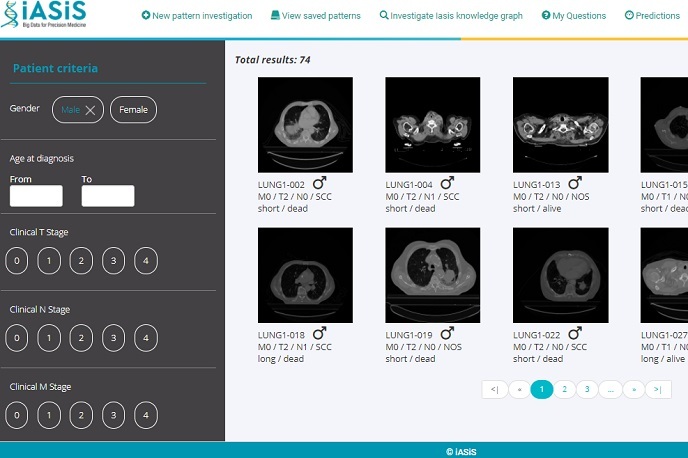The width and height of the screenshot is (688, 458).
Task: Remove the Male gender filter with X
Action: coord(91,110)
